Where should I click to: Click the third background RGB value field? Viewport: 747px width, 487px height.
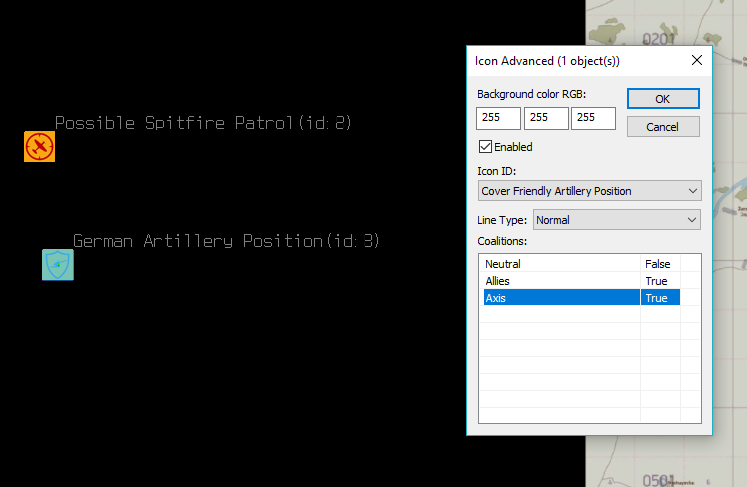click(x=593, y=118)
